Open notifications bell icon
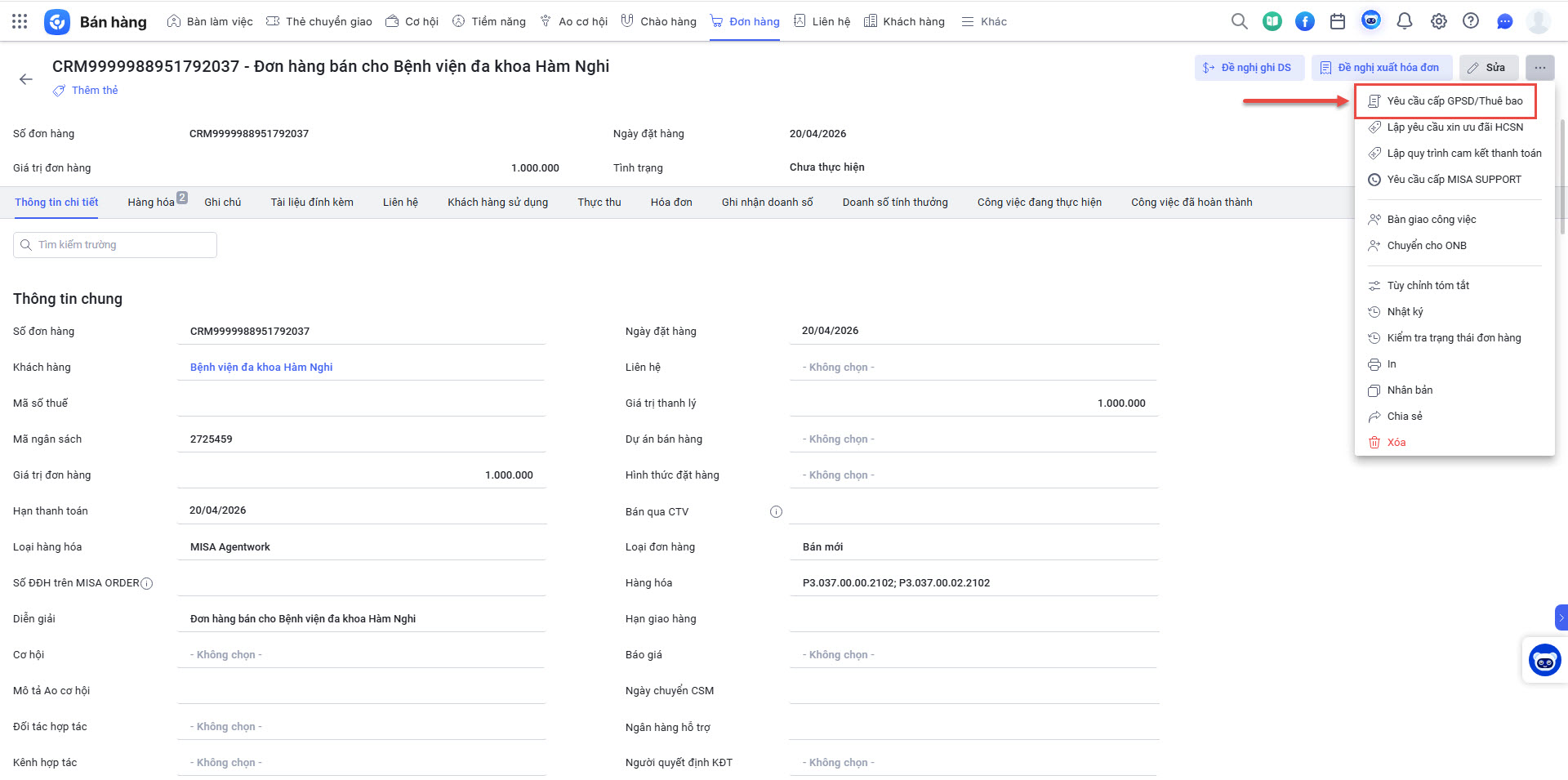The image size is (1568, 780). tap(1405, 21)
